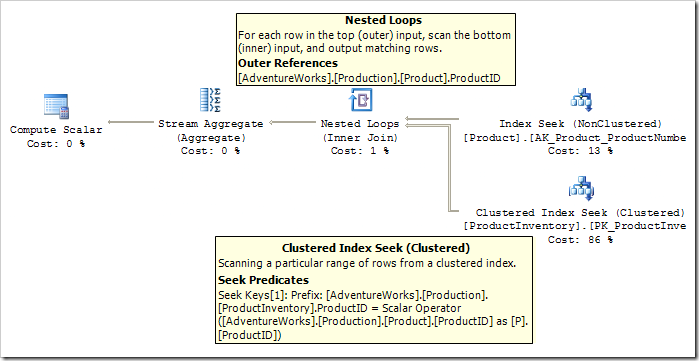The height and width of the screenshot is (361, 699).
Task: Click the '(Inner Join)' label
Action: 360,138
